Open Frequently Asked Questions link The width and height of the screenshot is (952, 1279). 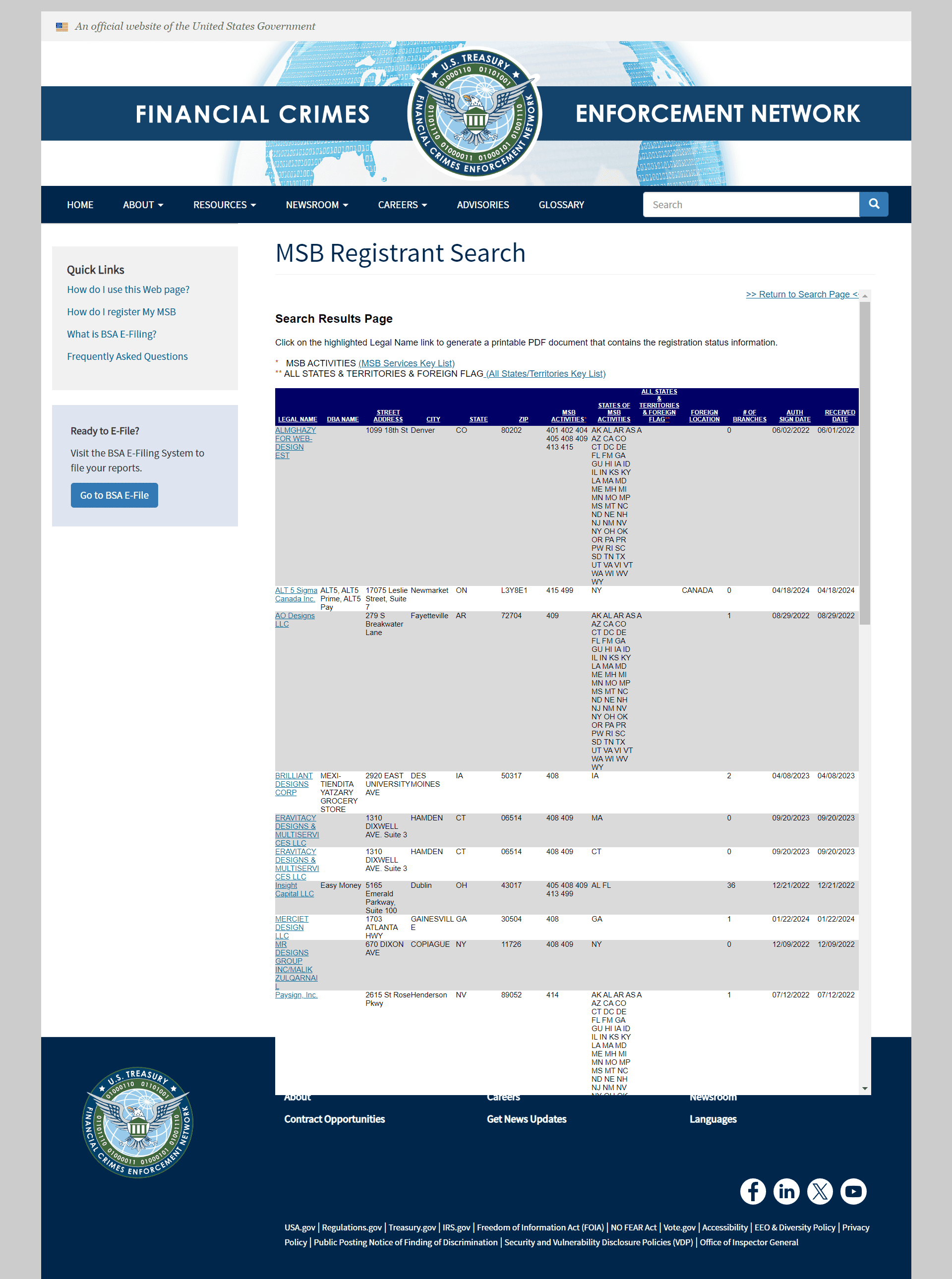[x=127, y=356]
